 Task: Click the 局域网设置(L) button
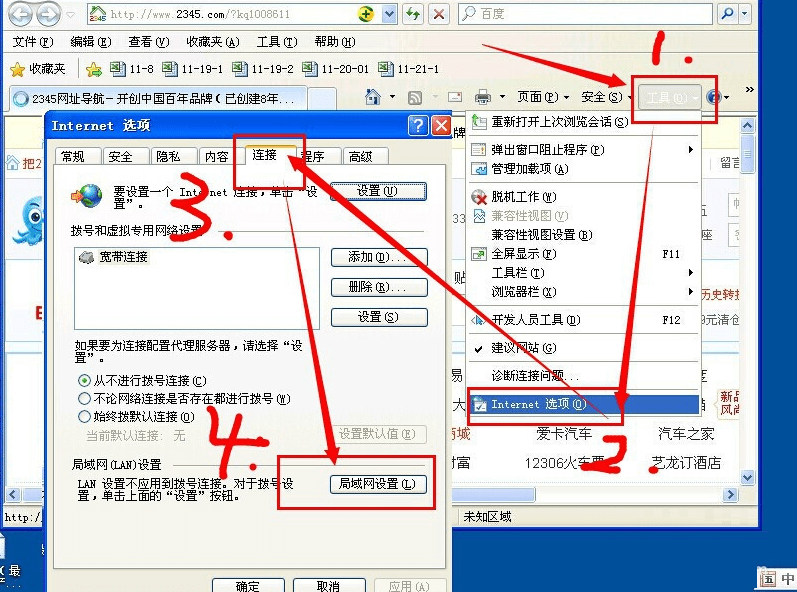377,484
